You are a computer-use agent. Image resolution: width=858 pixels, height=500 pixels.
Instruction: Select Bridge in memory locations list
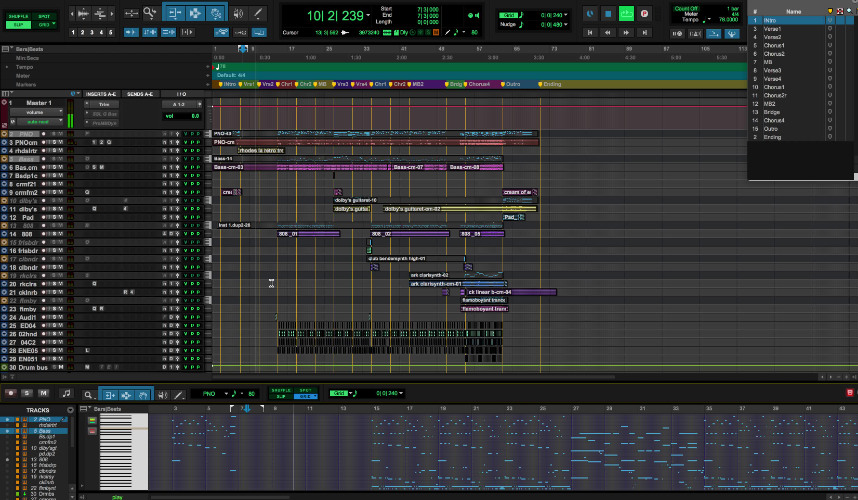pos(772,112)
